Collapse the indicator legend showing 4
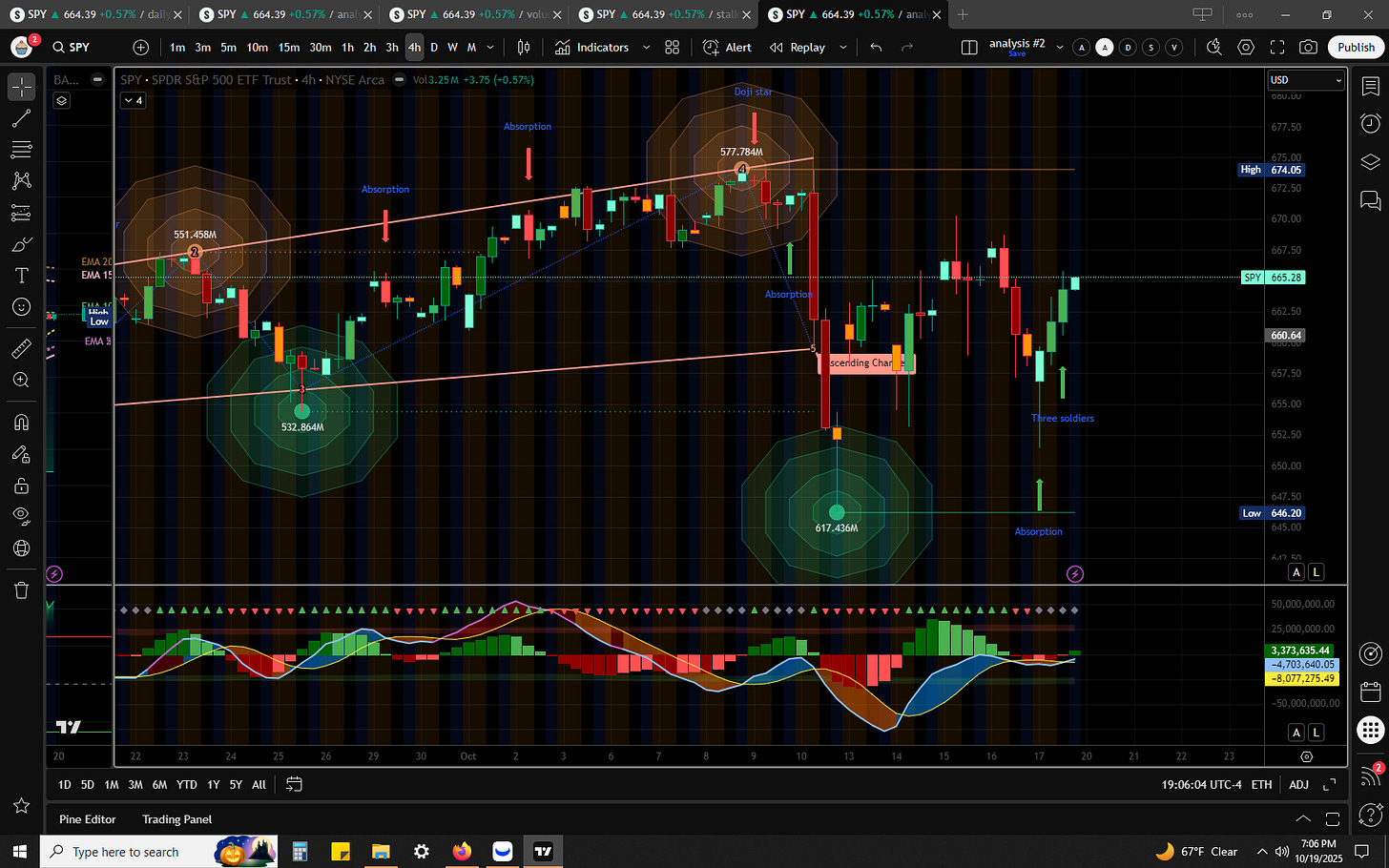Image resolution: width=1389 pixels, height=868 pixels. coord(134,100)
